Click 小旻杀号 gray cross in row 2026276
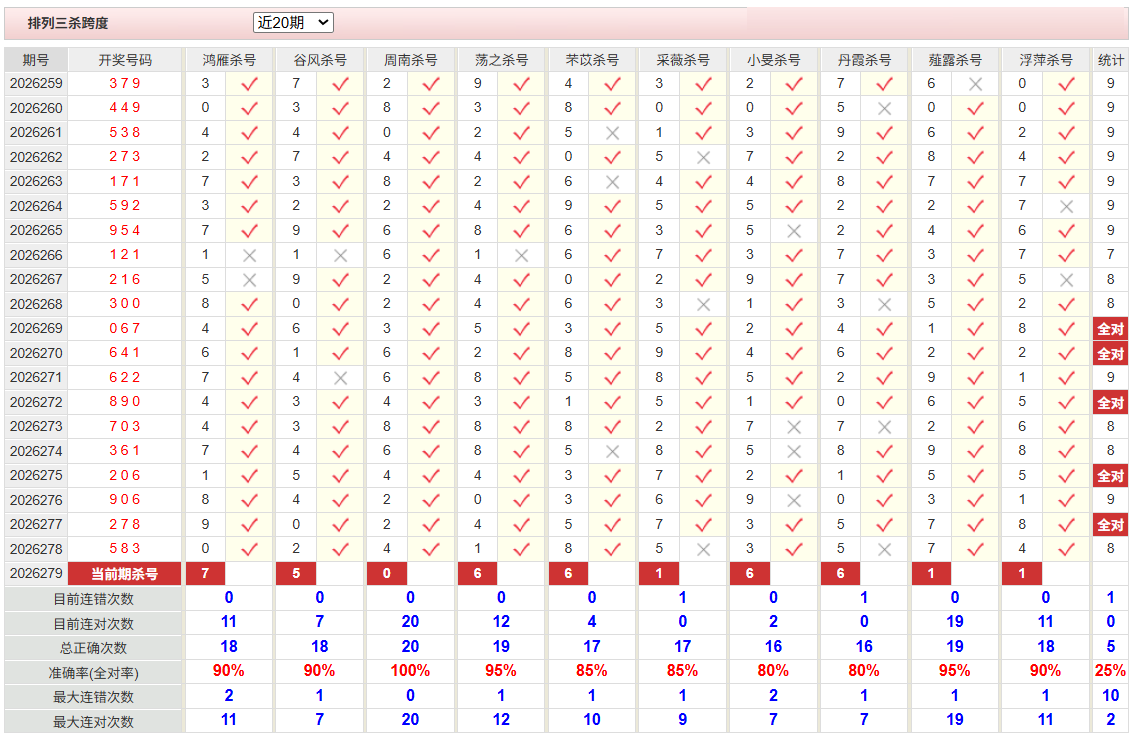Image resolution: width=1135 pixels, height=738 pixels. [x=793, y=500]
